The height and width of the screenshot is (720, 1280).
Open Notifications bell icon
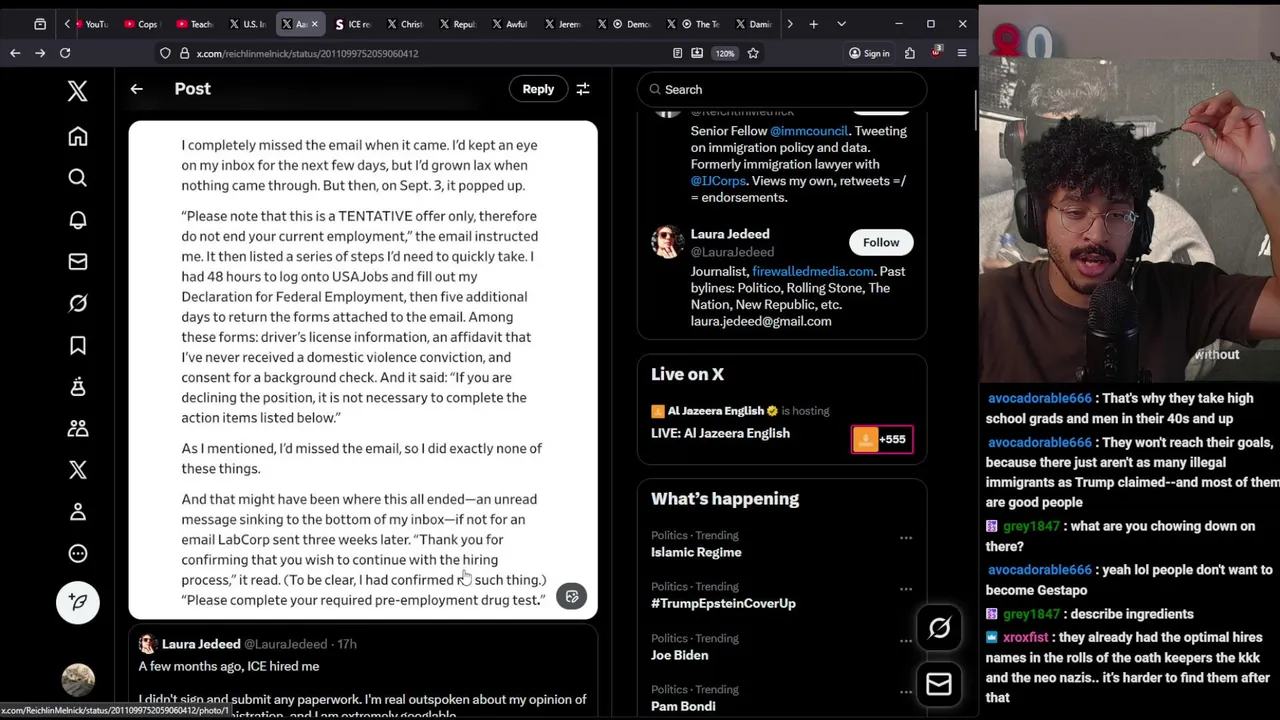[78, 220]
